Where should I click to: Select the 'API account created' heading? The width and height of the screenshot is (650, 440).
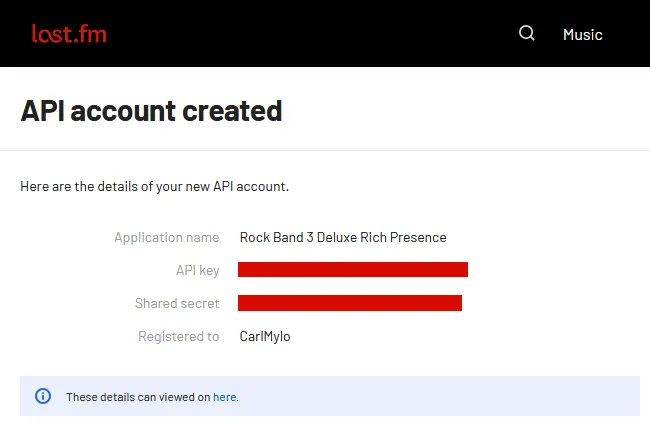pos(151,111)
